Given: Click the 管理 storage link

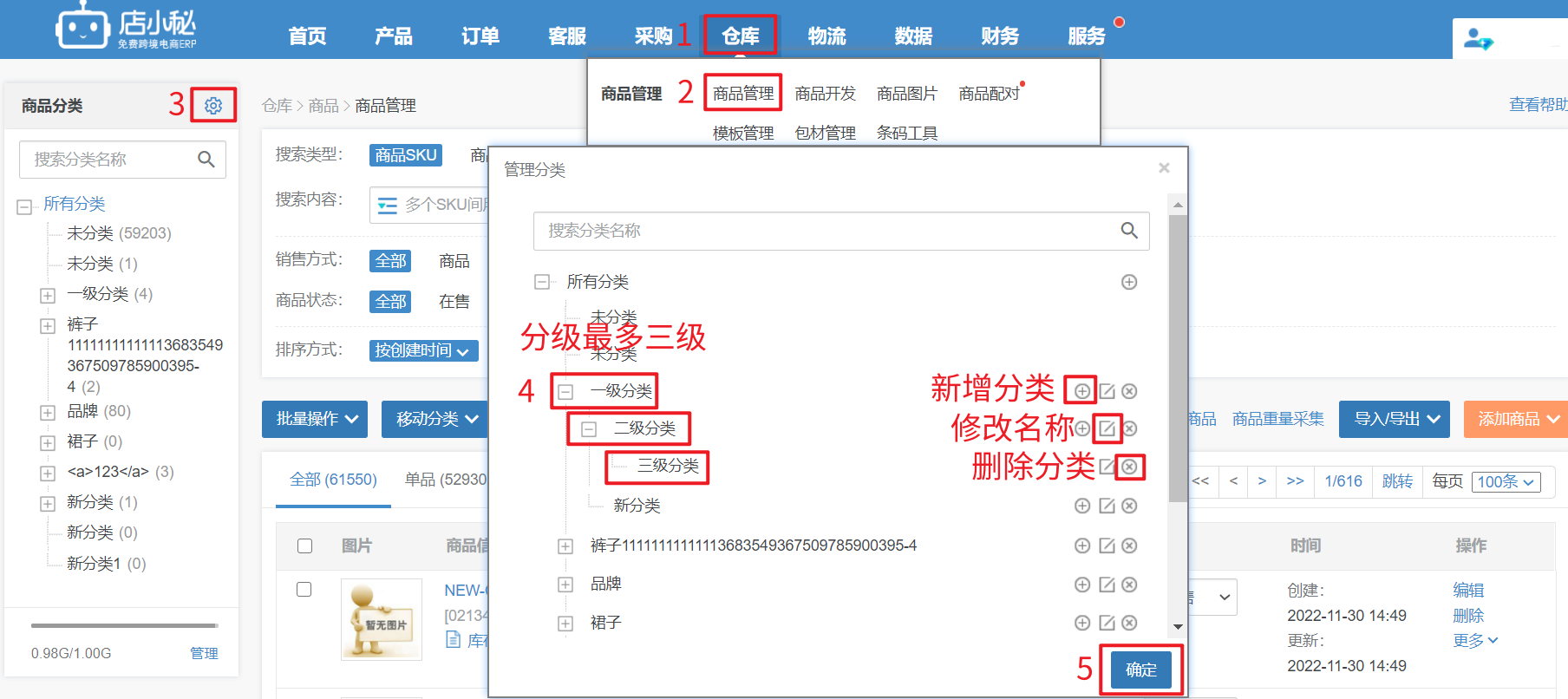Looking at the screenshot, I should pos(204,653).
